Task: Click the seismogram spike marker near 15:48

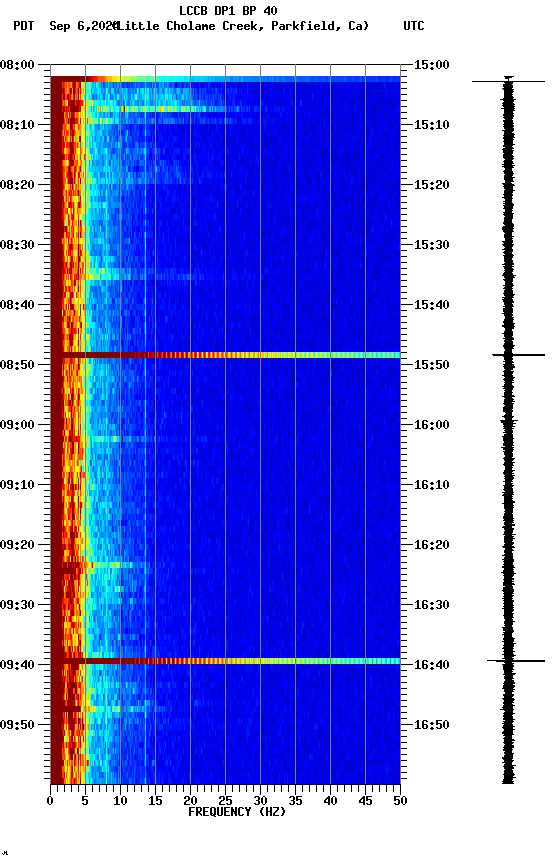Action: coord(518,355)
